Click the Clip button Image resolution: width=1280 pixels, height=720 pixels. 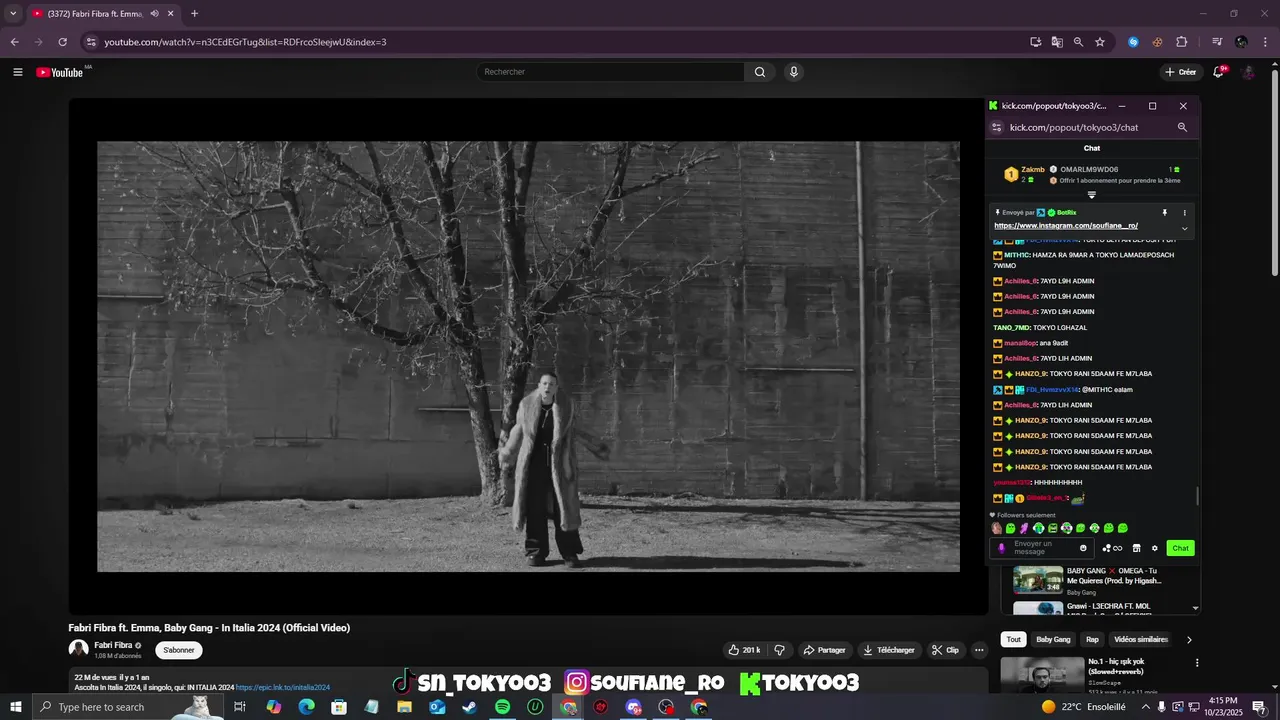coord(945,650)
